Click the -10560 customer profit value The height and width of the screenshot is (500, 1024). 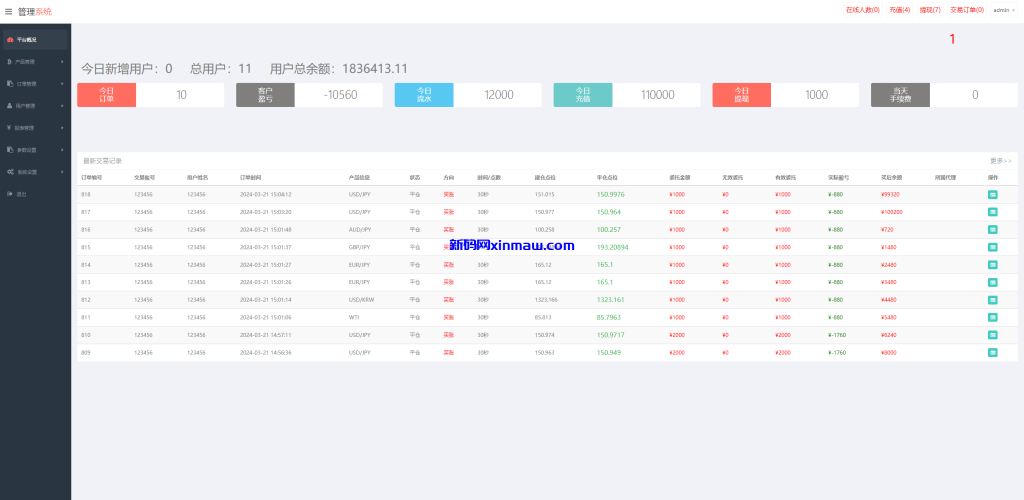point(340,95)
